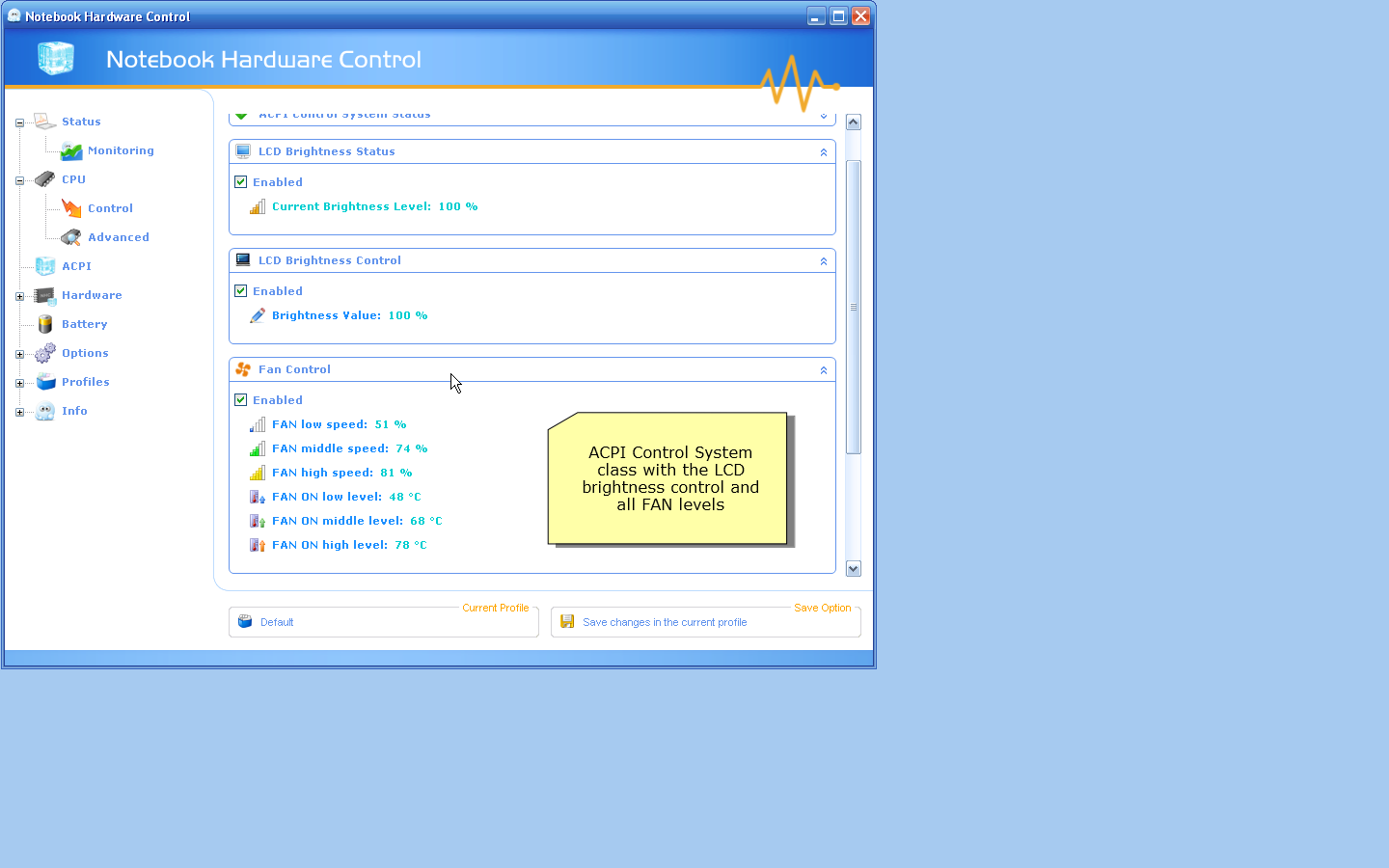Edit the Brightness Value 100 % setting
Image resolution: width=1389 pixels, height=868 pixels.
[350, 315]
